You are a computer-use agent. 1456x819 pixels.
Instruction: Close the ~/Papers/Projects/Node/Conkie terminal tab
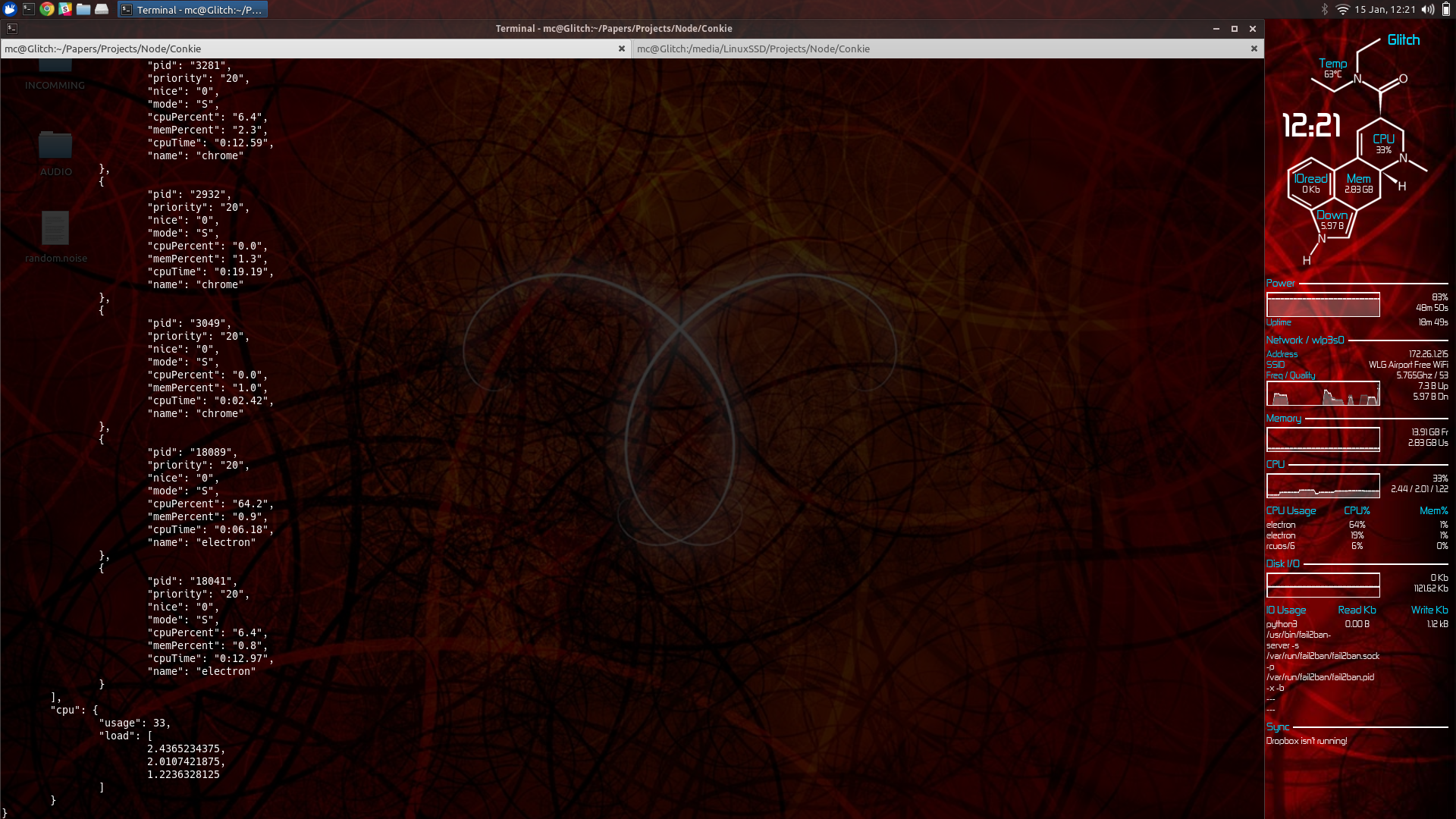(x=622, y=49)
